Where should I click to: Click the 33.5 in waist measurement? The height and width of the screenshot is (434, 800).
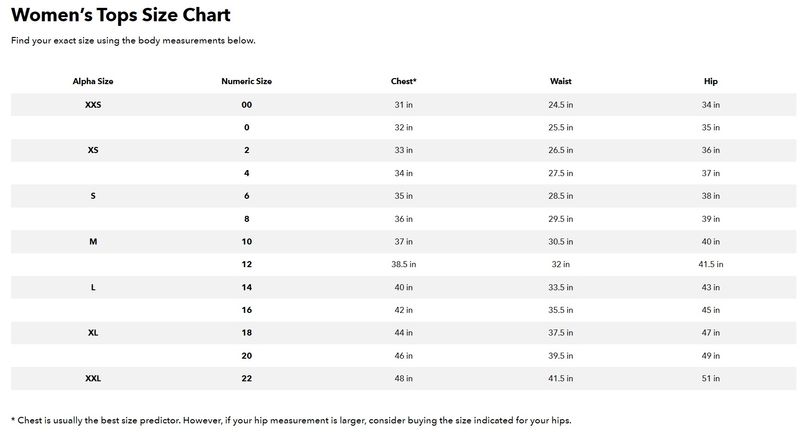point(560,287)
